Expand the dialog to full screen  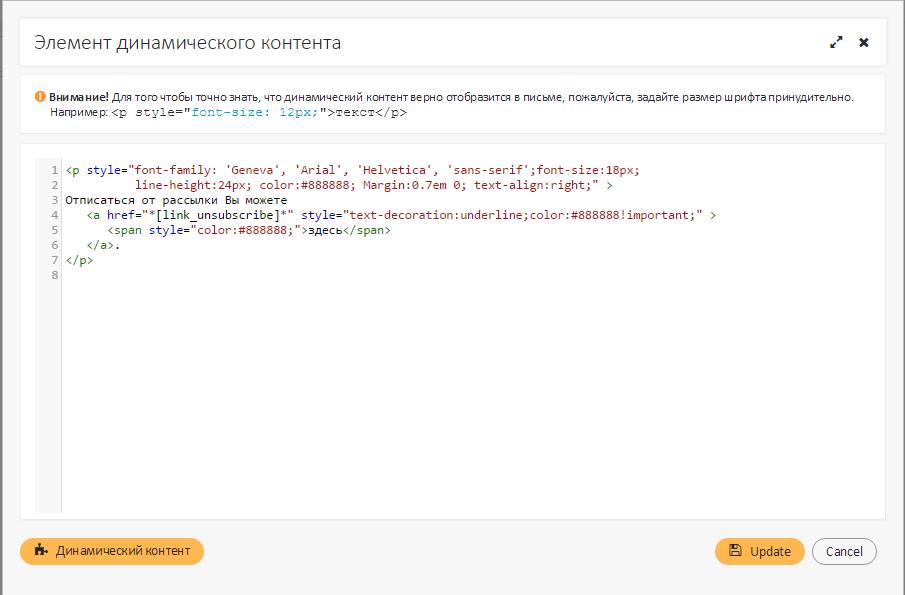(836, 43)
